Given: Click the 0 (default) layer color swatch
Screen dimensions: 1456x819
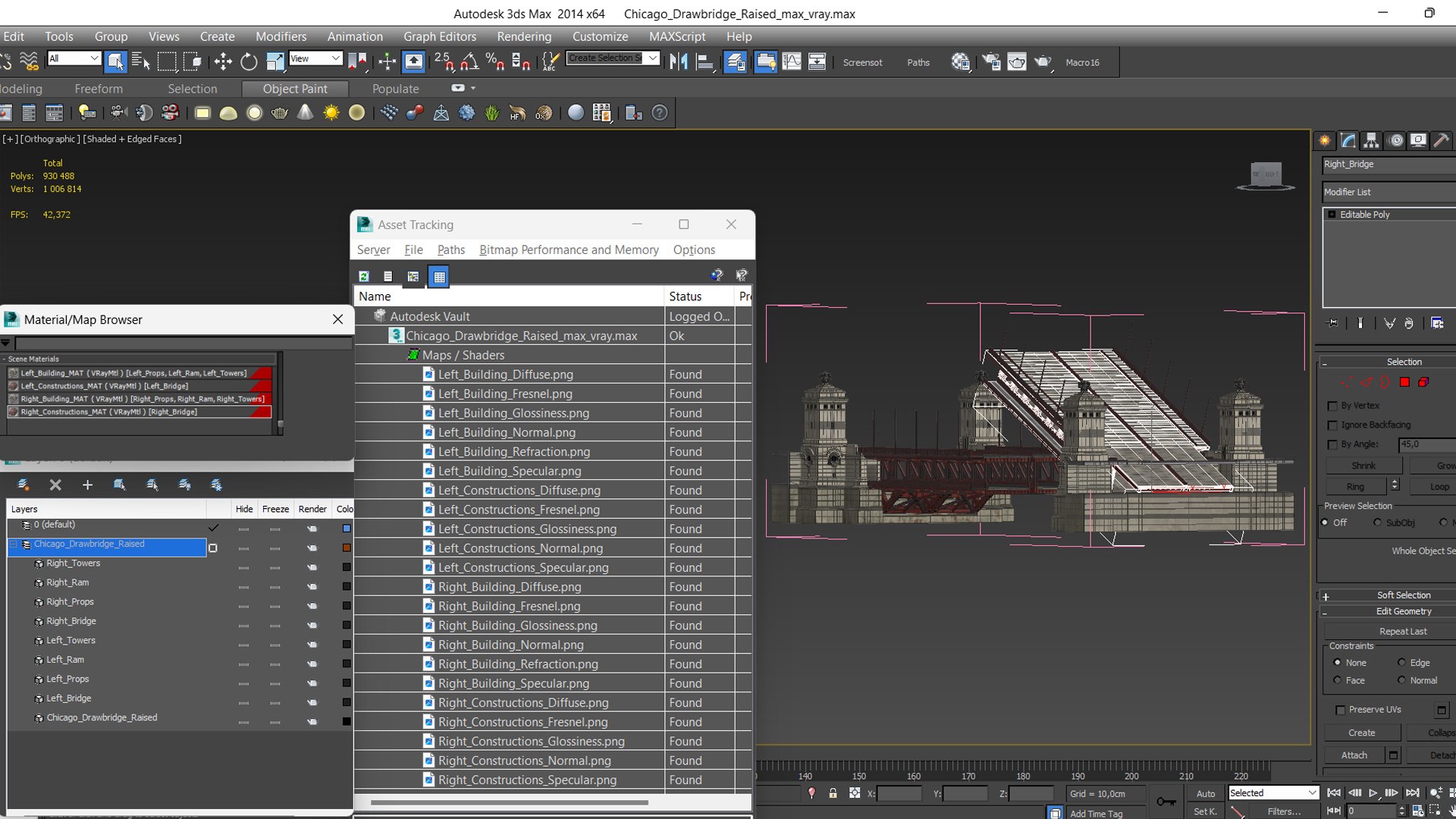Looking at the screenshot, I should [x=347, y=529].
